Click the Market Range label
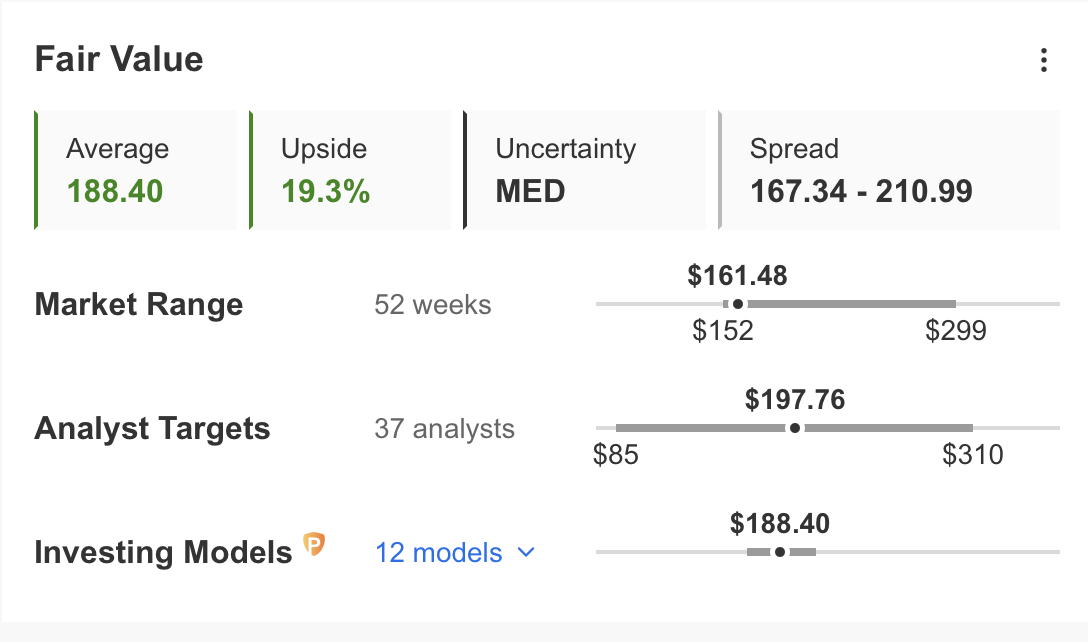The width and height of the screenshot is (1088, 642). coord(139,304)
